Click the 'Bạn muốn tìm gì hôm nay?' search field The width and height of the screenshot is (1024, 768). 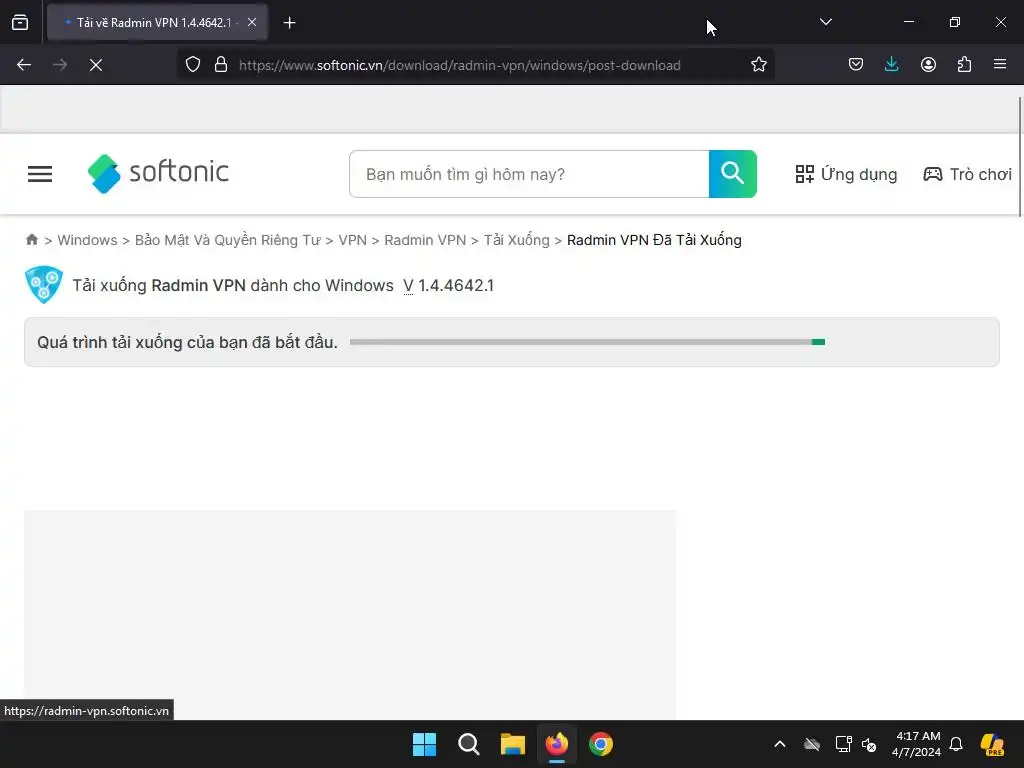pyautogui.click(x=529, y=174)
